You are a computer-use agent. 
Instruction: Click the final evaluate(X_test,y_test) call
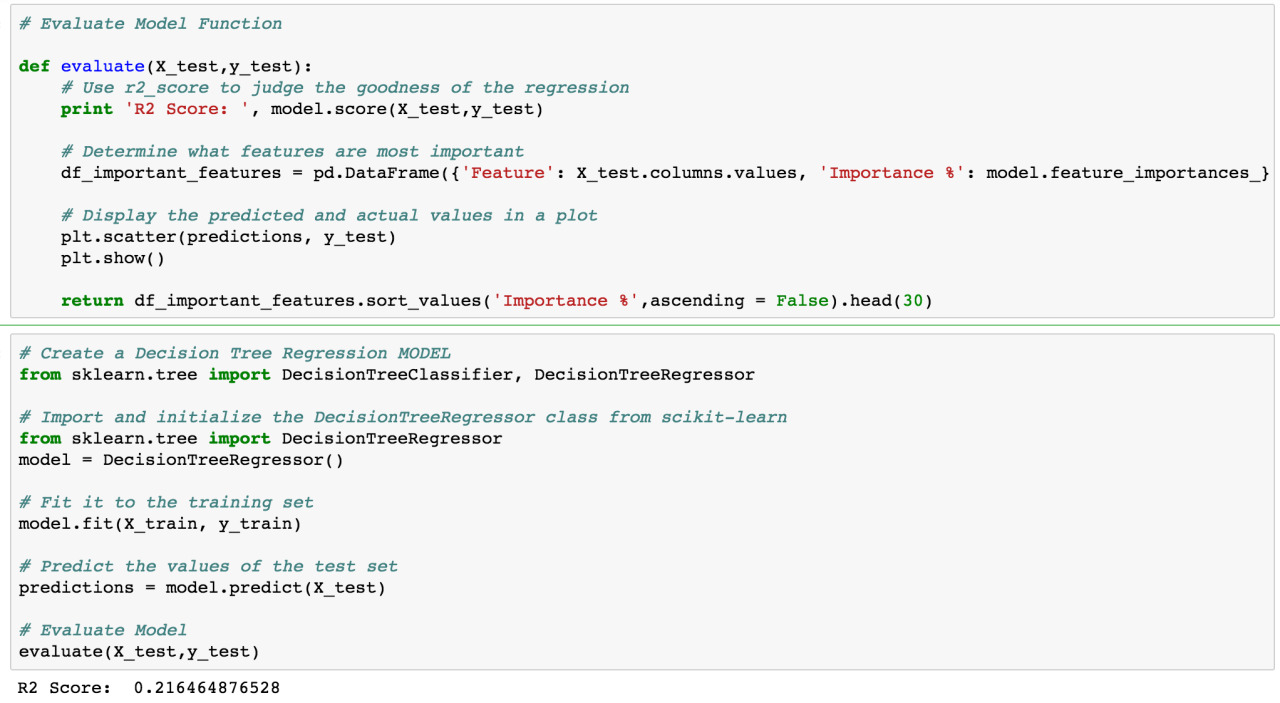[139, 652]
